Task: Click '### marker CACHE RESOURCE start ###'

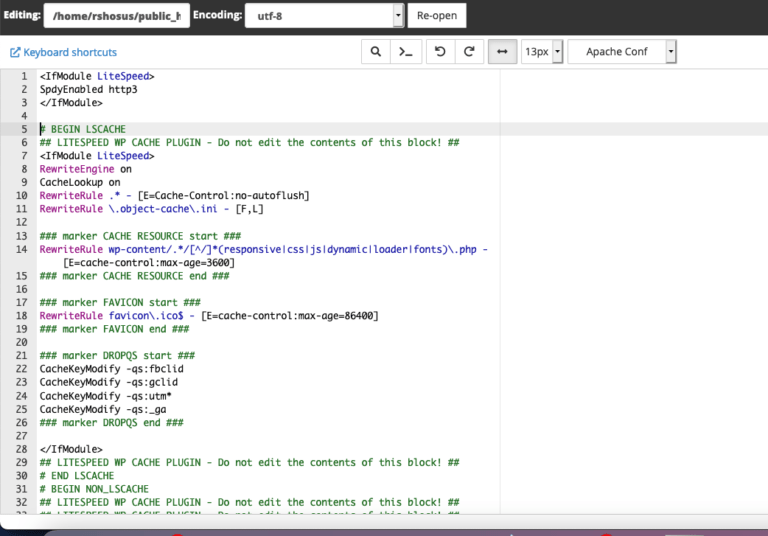Action: [x=141, y=236]
